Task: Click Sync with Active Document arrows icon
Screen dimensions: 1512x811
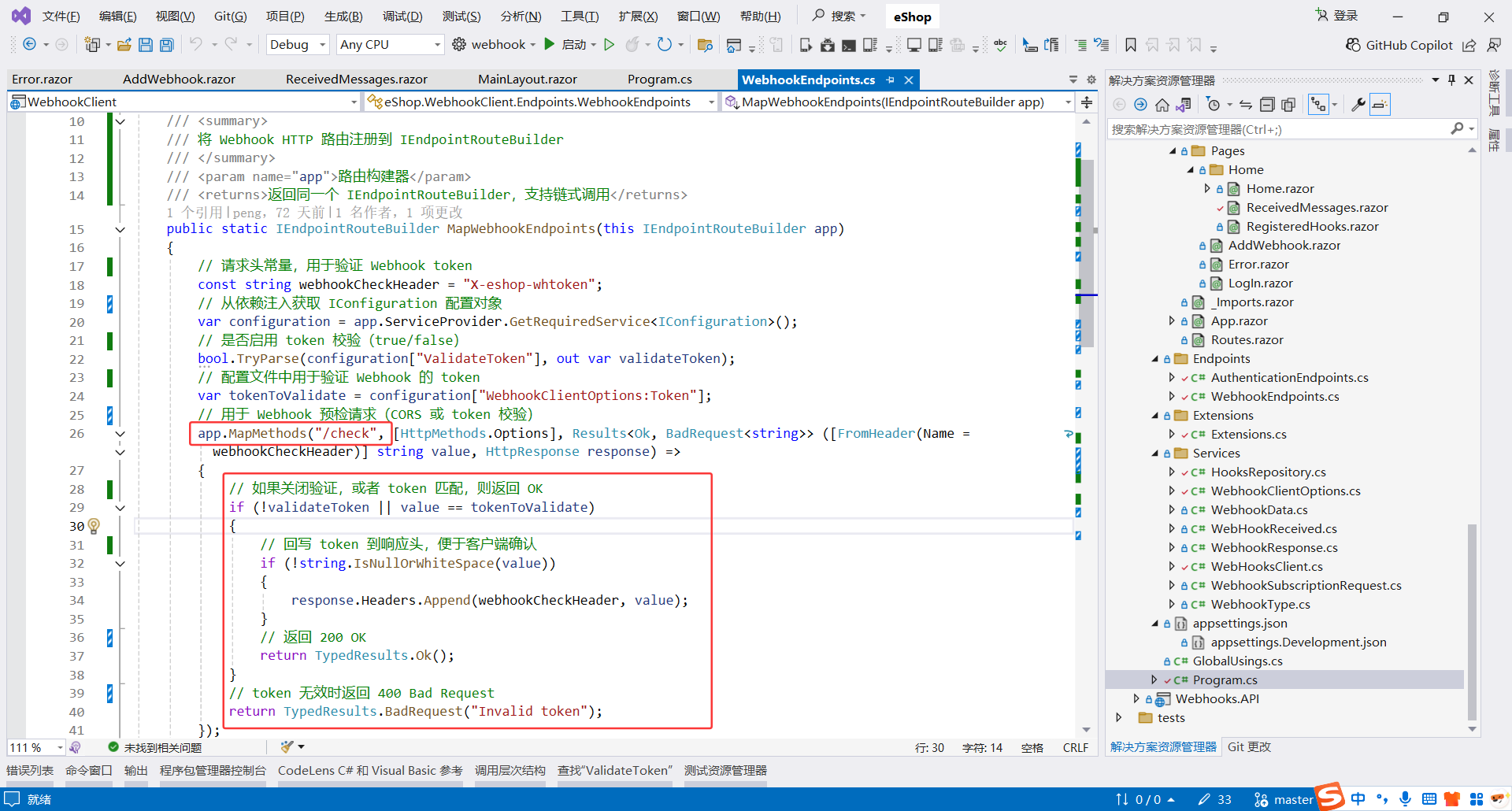Action: [x=1246, y=105]
